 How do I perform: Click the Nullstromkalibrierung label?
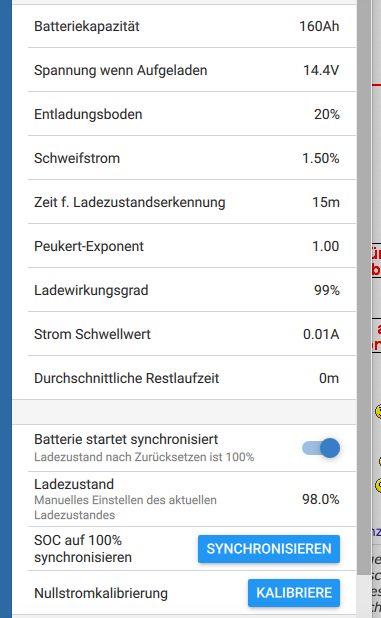pos(101,593)
